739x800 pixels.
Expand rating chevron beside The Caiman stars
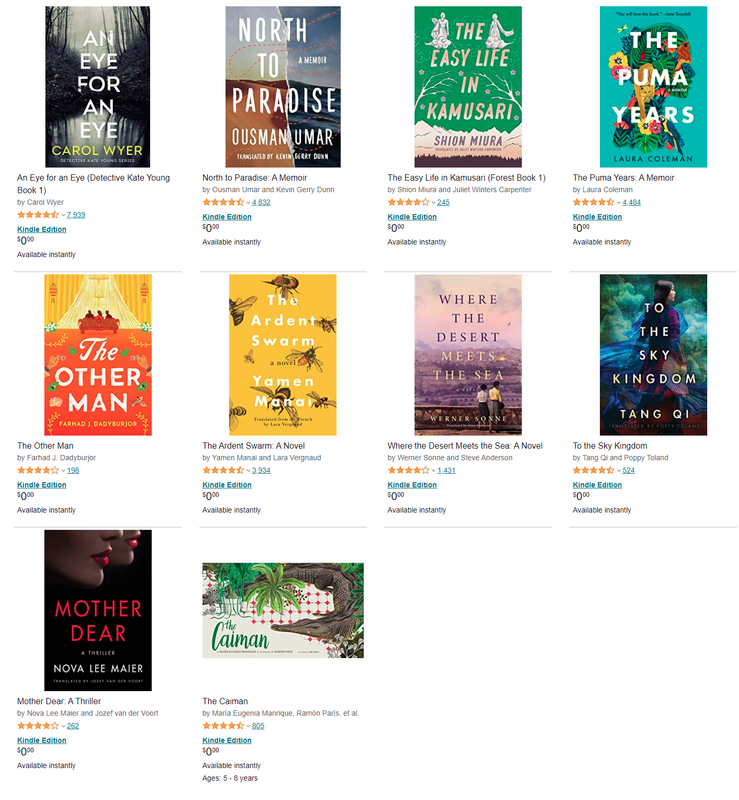(x=248, y=726)
